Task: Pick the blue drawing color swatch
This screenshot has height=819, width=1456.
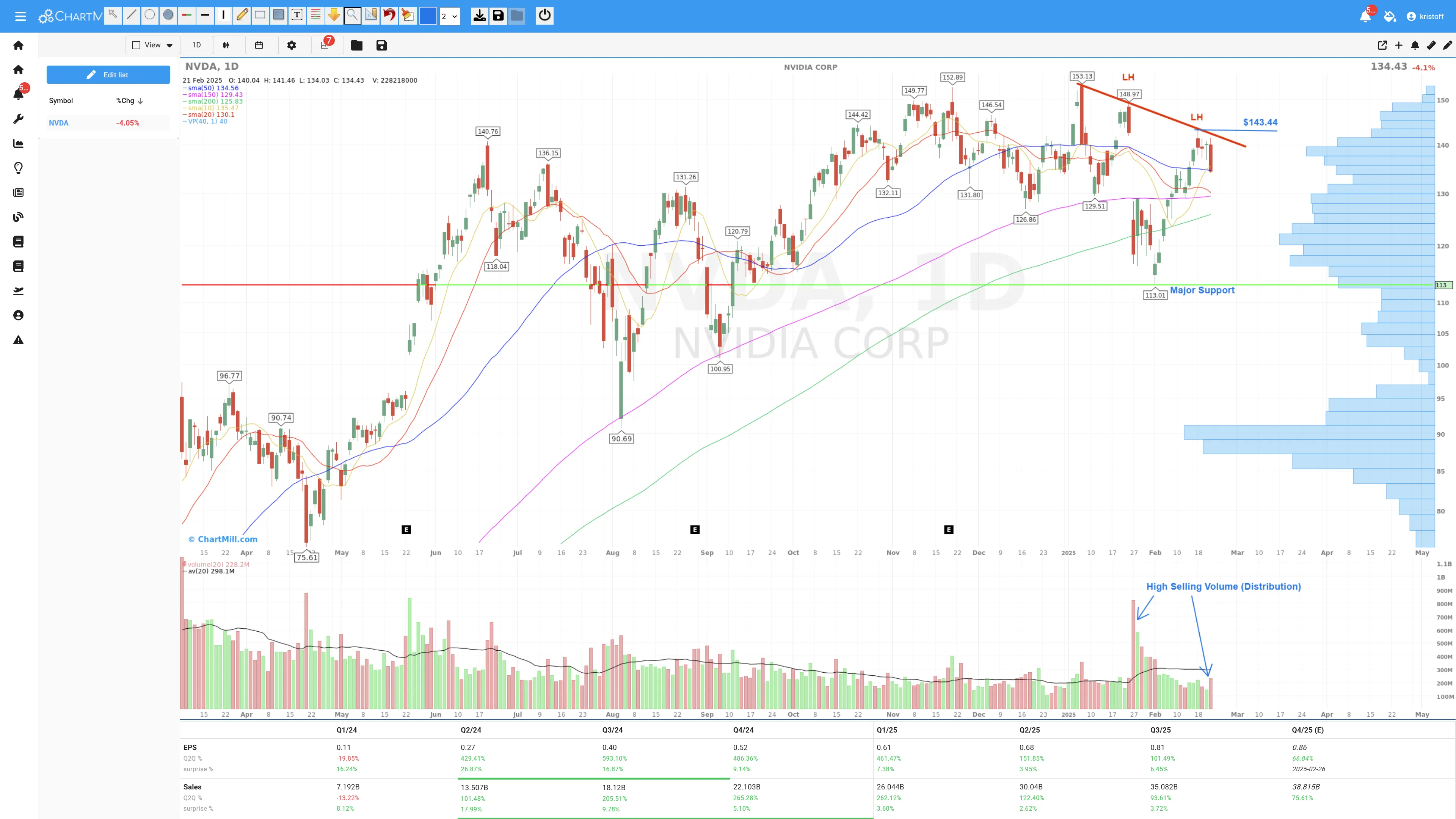Action: (428, 16)
